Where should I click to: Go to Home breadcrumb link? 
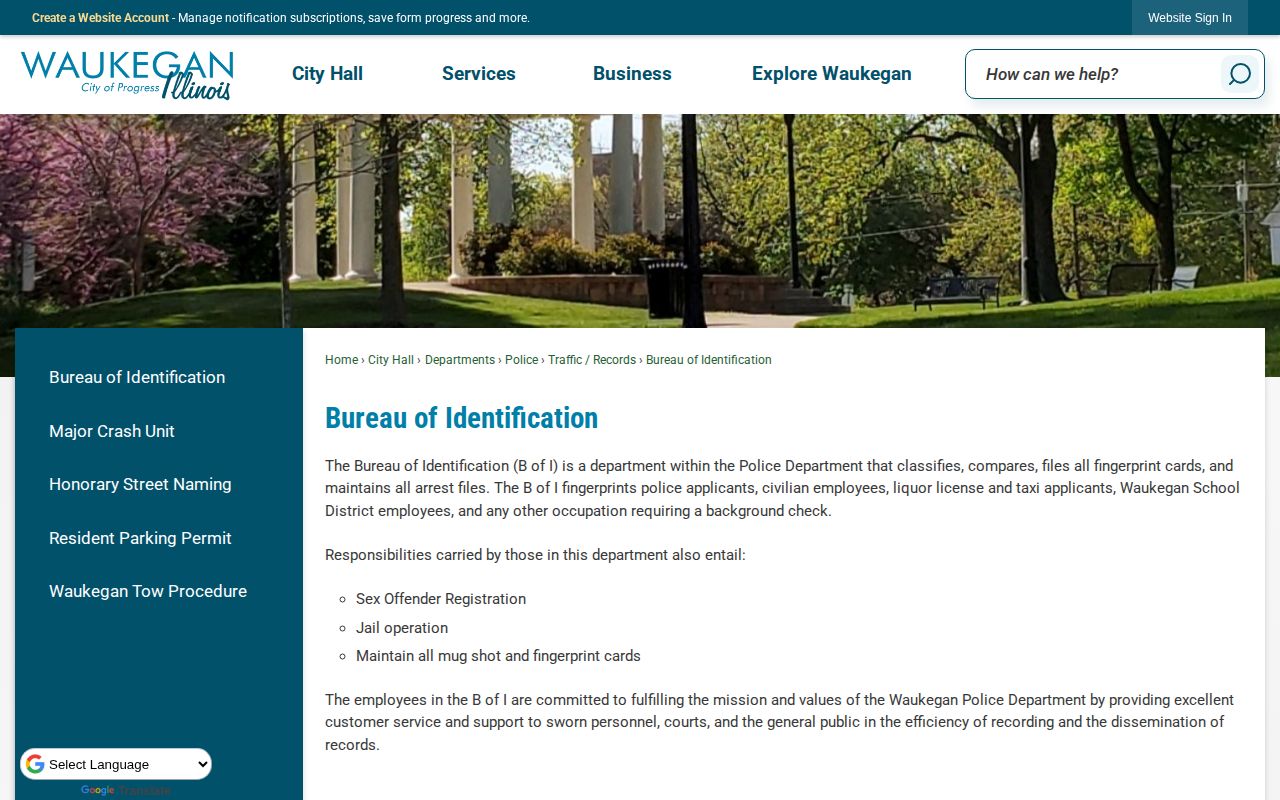(341, 360)
